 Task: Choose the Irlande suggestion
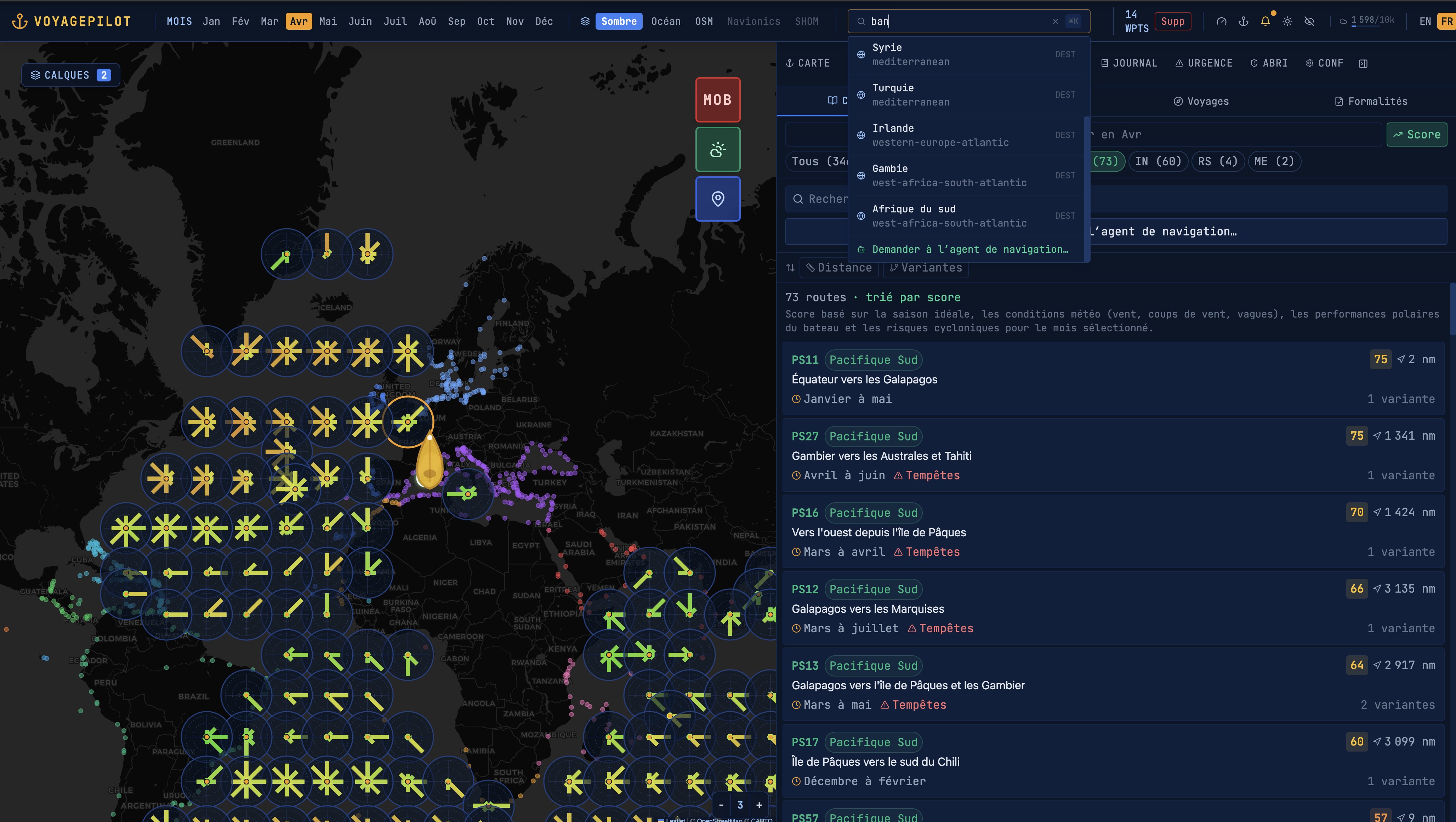point(966,136)
